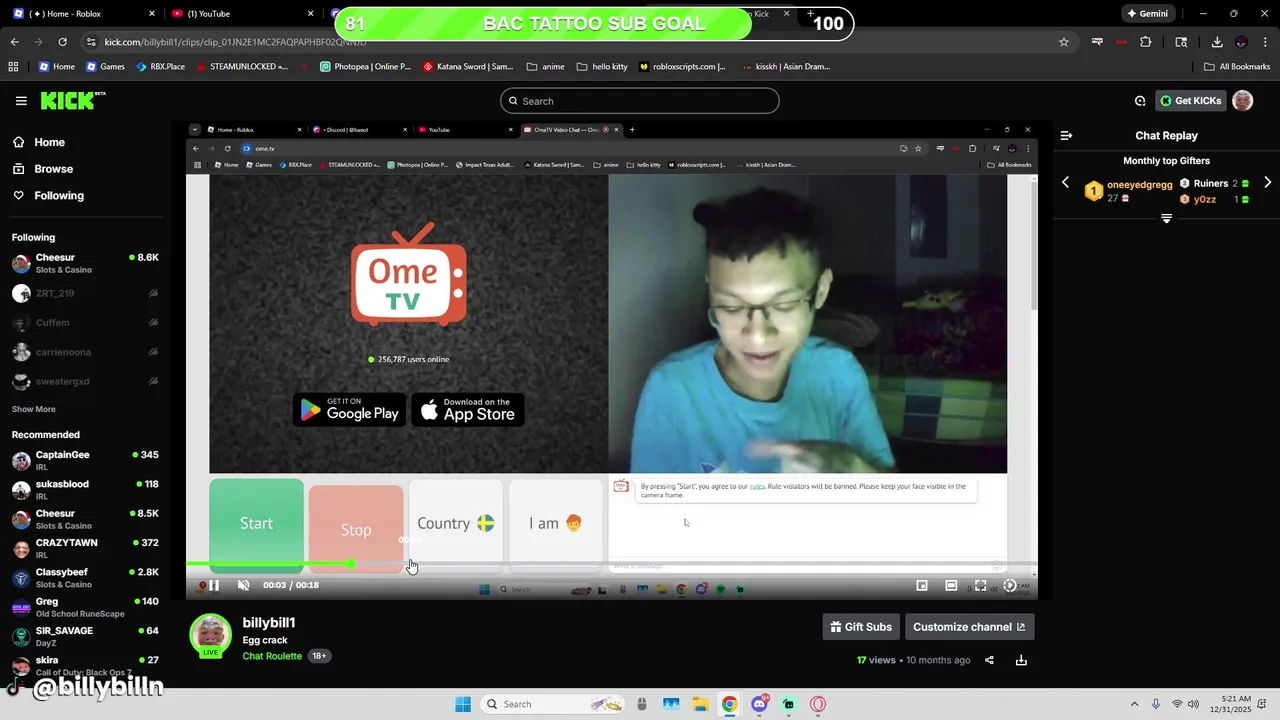Expand Show More under Following
1280x720 pixels.
(x=33, y=409)
